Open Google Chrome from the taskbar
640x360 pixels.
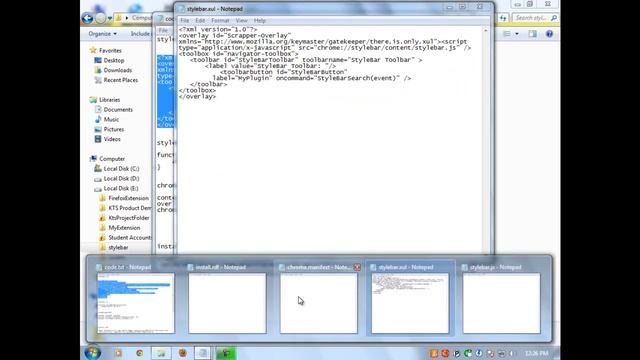coord(140,353)
